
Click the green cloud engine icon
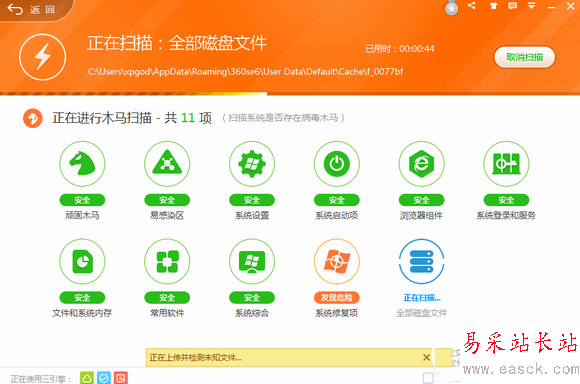pyautogui.click(x=87, y=378)
